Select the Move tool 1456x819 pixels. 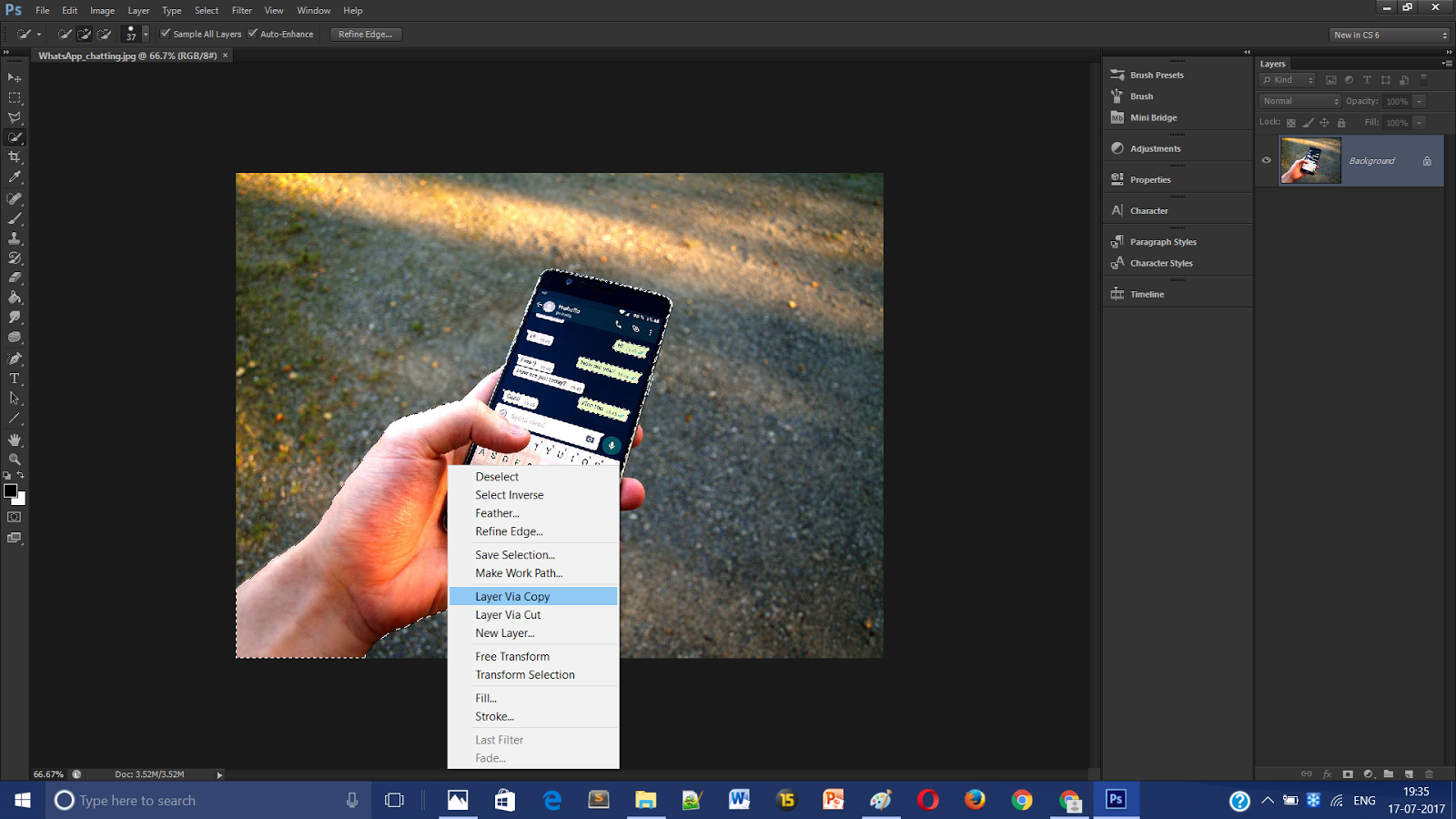click(15, 77)
